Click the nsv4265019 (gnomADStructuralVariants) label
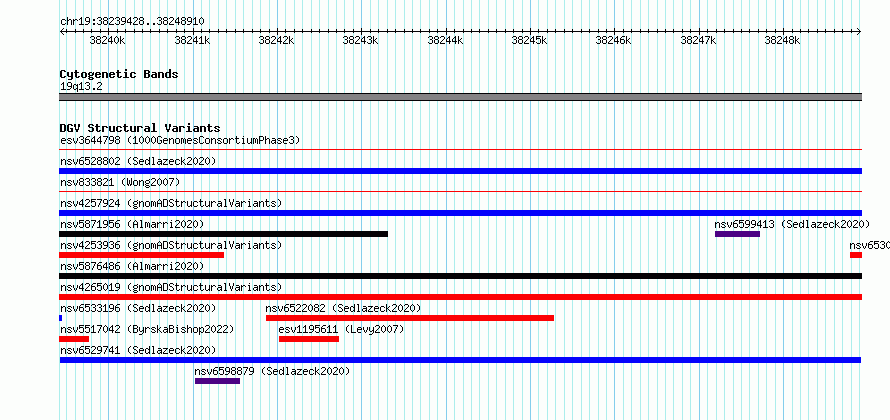This screenshot has height=420, width=890. (x=171, y=287)
